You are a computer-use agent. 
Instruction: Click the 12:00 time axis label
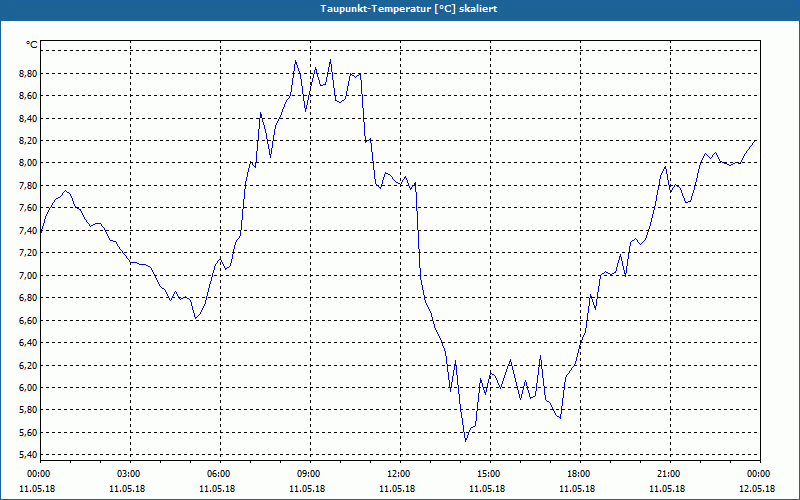(397, 474)
